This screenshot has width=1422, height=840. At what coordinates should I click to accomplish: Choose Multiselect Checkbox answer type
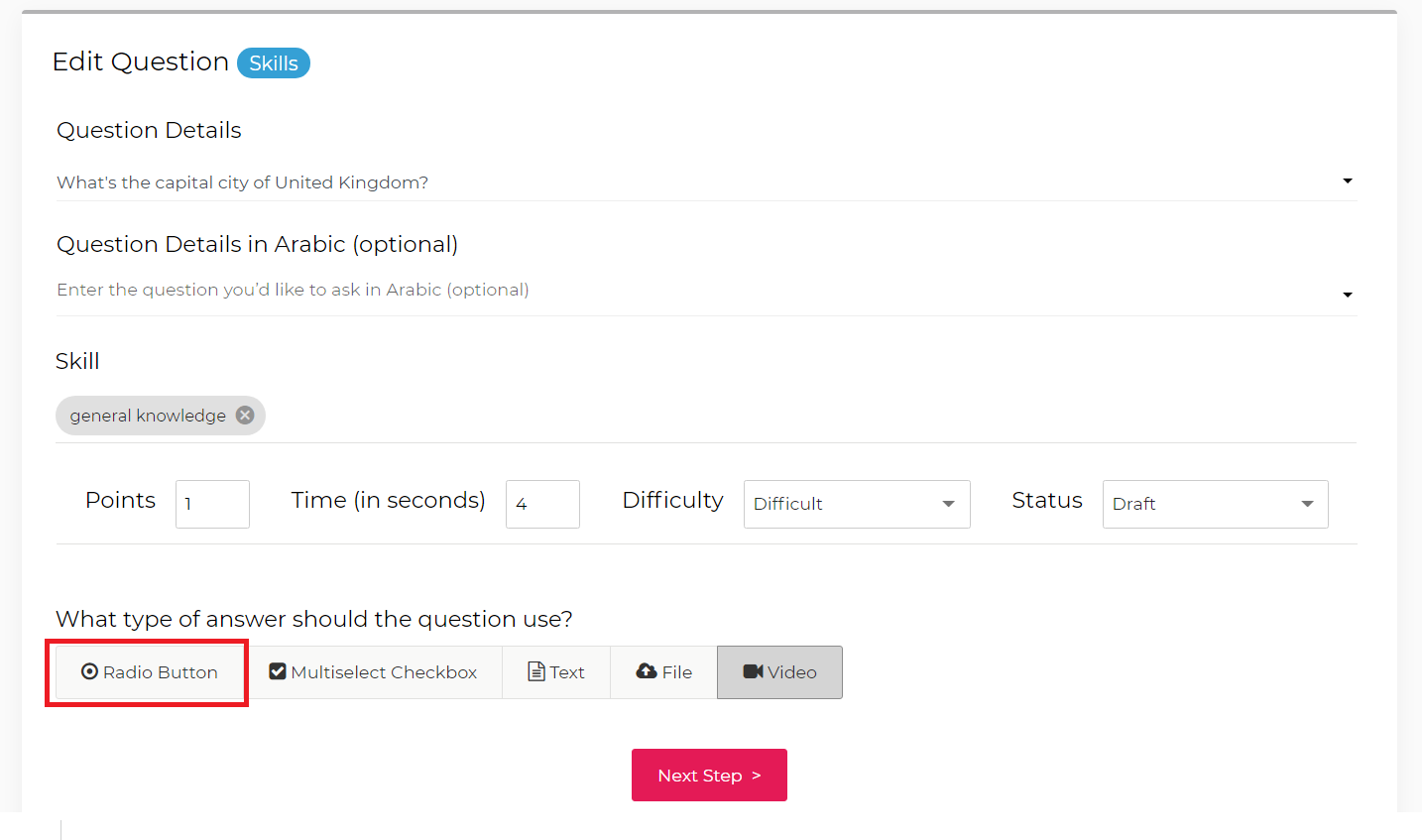pyautogui.click(x=374, y=672)
